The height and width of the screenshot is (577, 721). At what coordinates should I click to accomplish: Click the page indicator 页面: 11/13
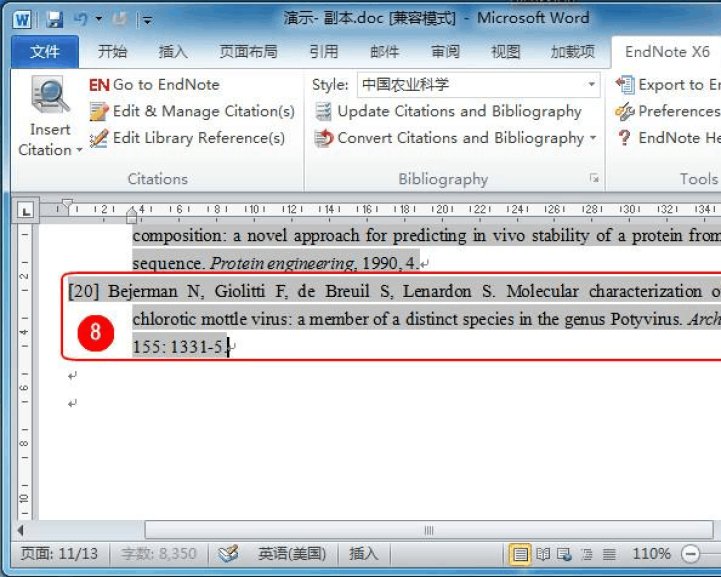59,554
